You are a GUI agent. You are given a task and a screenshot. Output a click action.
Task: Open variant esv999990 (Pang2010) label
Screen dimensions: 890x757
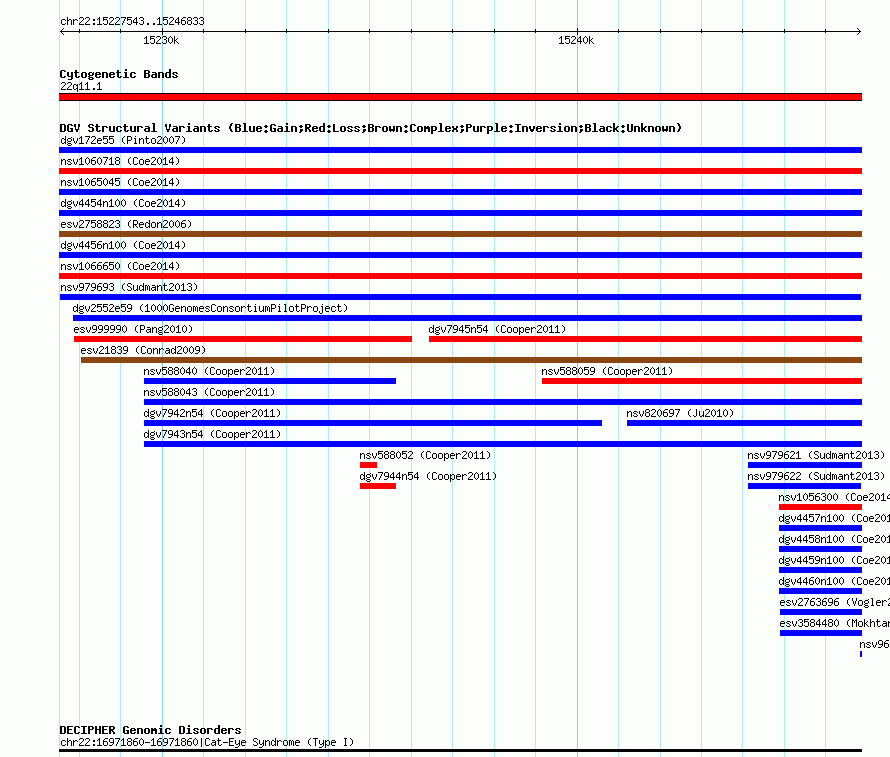click(133, 329)
